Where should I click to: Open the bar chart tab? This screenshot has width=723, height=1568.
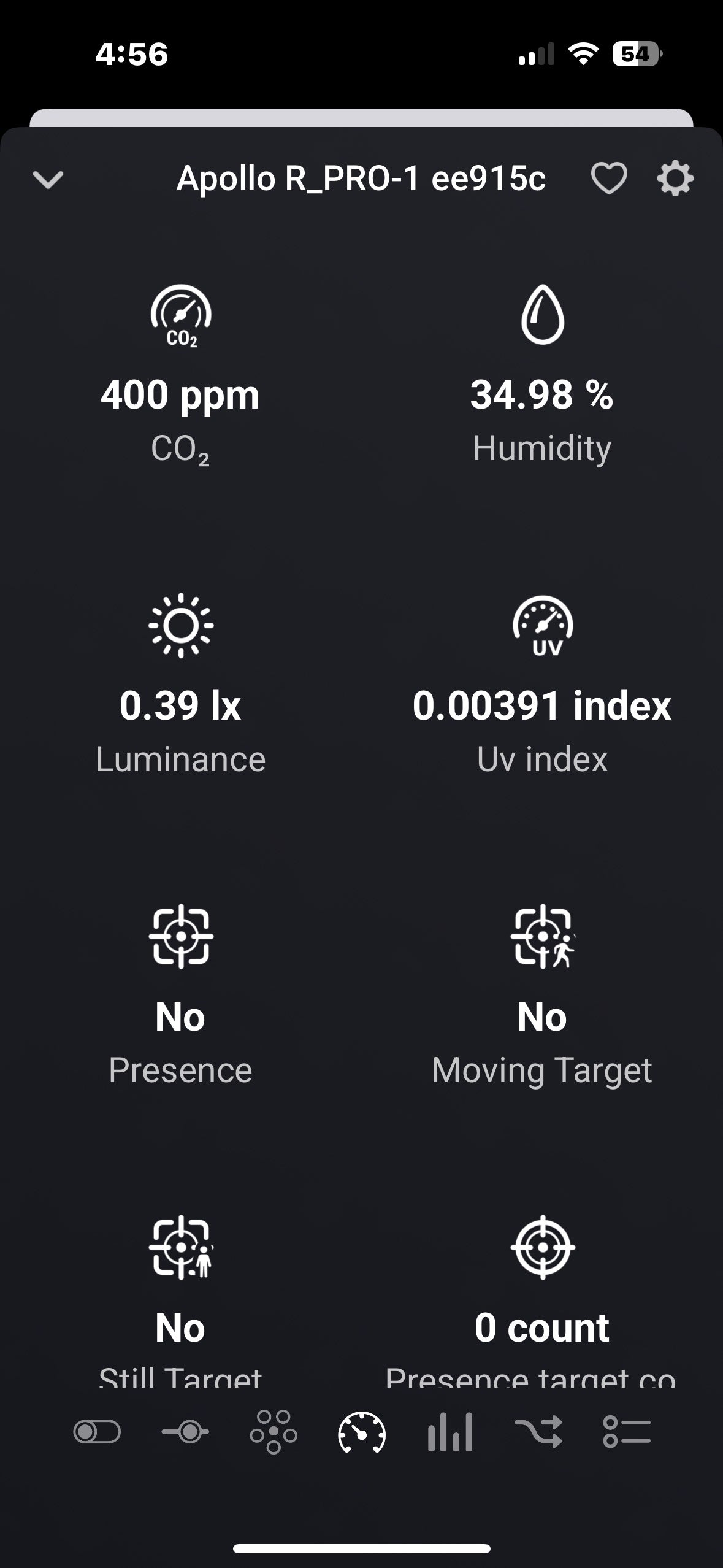(x=450, y=1432)
